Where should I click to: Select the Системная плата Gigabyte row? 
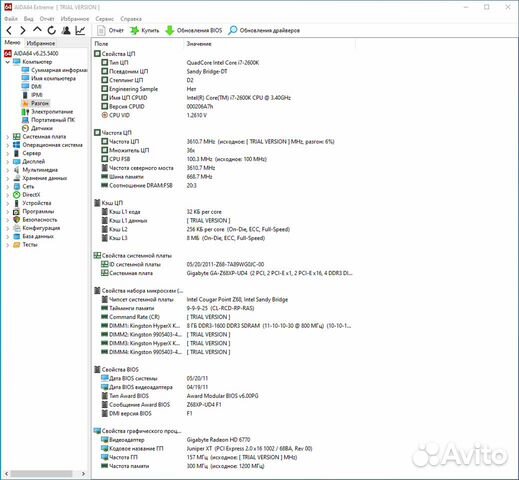coord(227,273)
